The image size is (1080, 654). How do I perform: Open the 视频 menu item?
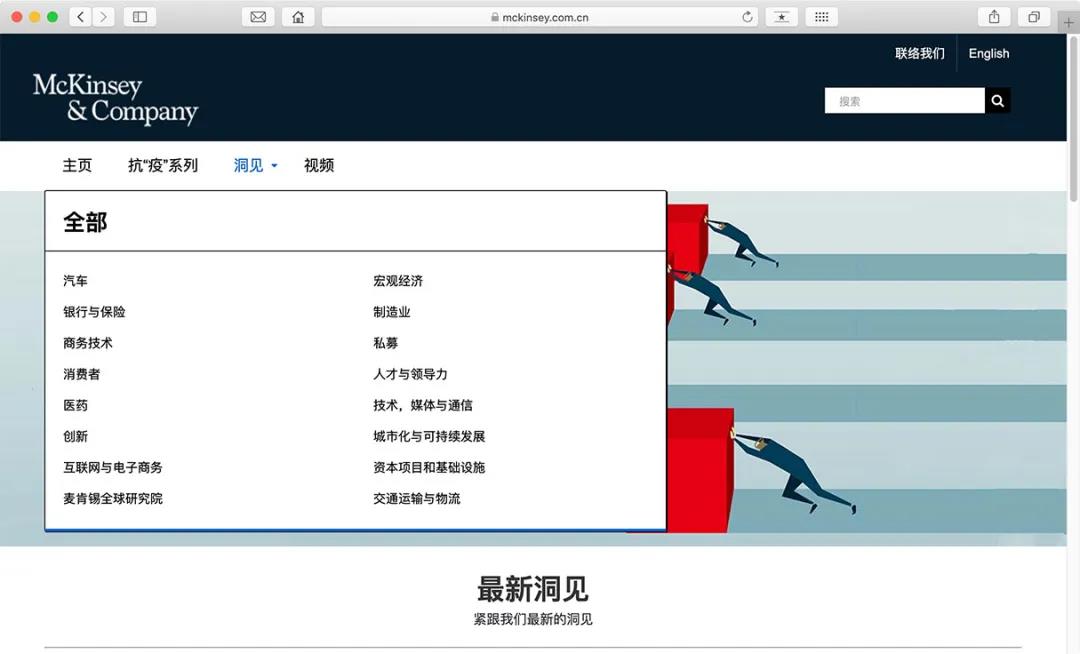click(318, 165)
